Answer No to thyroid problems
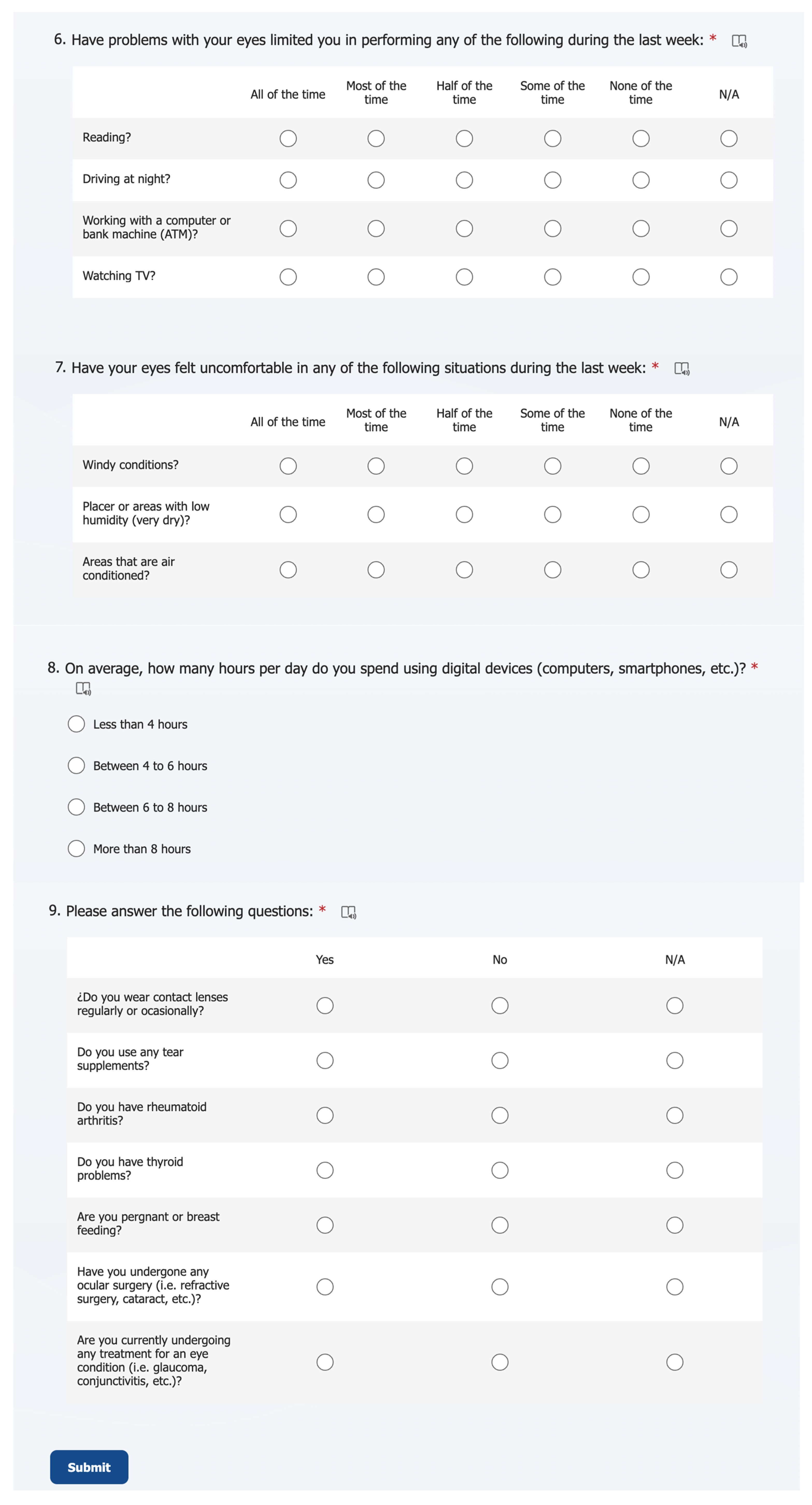The height and width of the screenshot is (1505, 812). [500, 1170]
